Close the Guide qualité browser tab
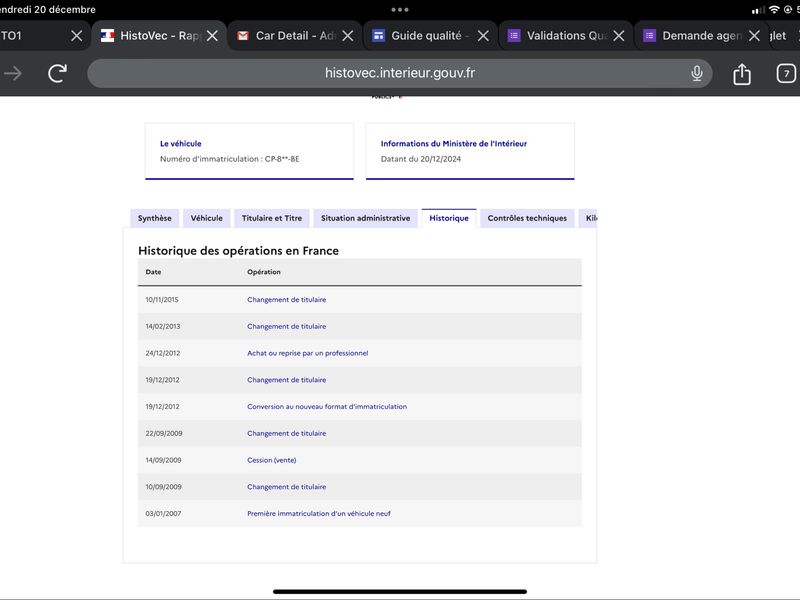The image size is (800, 600). (483, 36)
